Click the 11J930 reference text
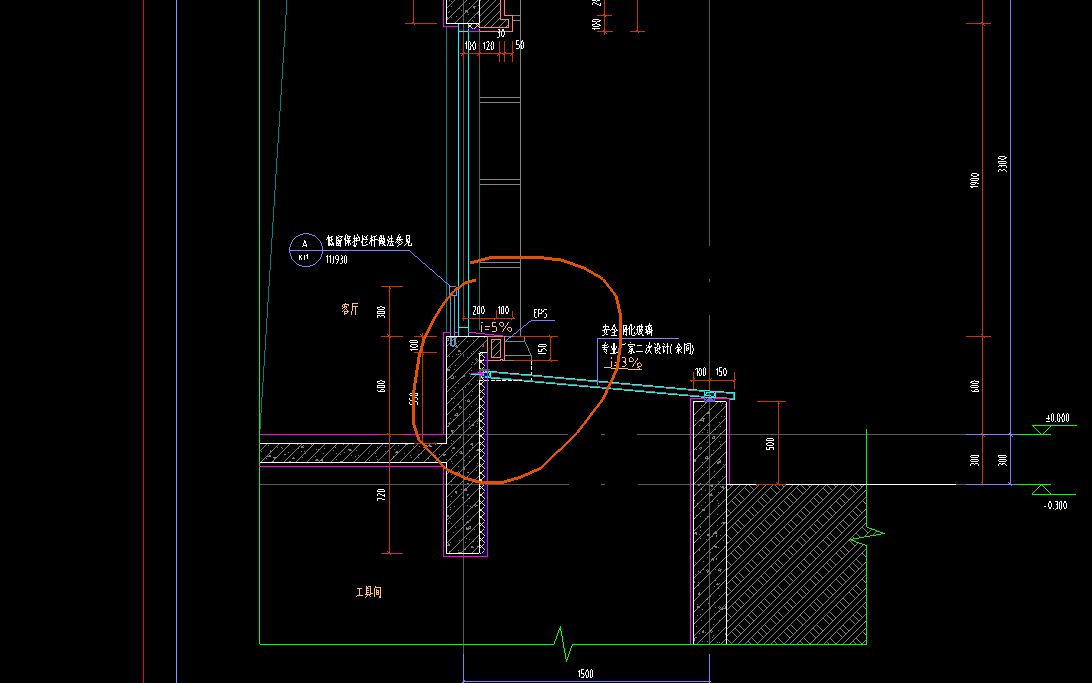This screenshot has height=683, width=1092. 336,260
